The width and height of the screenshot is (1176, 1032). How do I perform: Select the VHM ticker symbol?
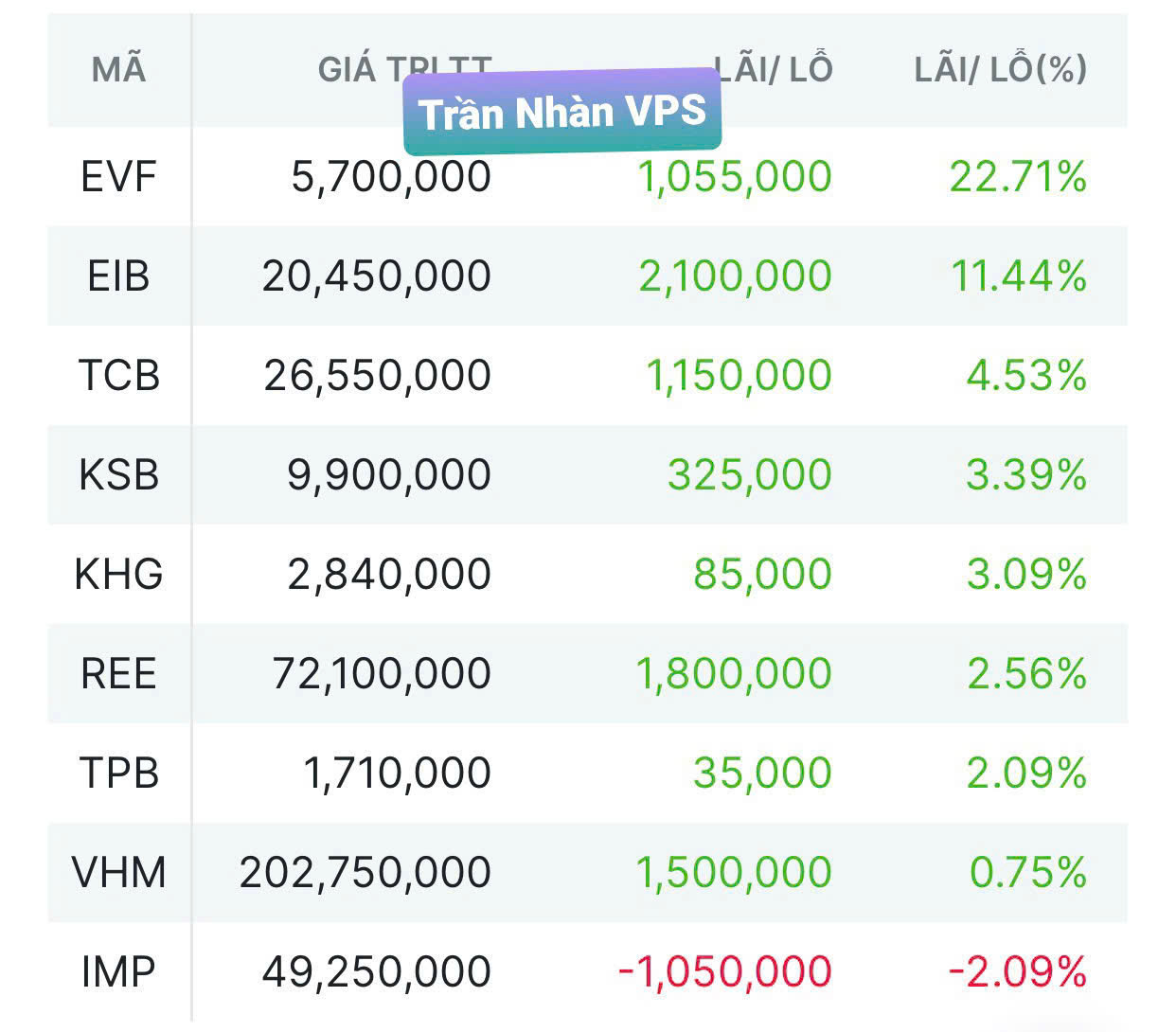pyautogui.click(x=118, y=873)
